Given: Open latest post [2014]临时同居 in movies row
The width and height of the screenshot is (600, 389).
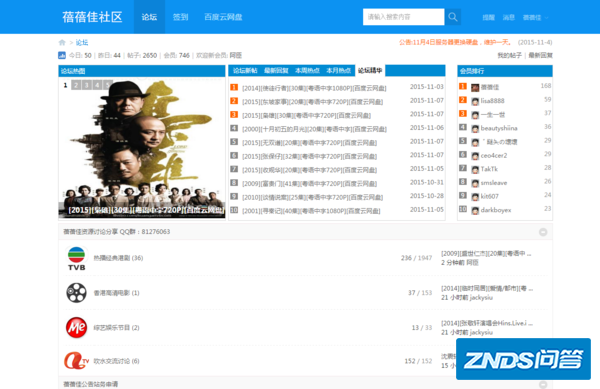Looking at the screenshot, I should click(x=487, y=288).
